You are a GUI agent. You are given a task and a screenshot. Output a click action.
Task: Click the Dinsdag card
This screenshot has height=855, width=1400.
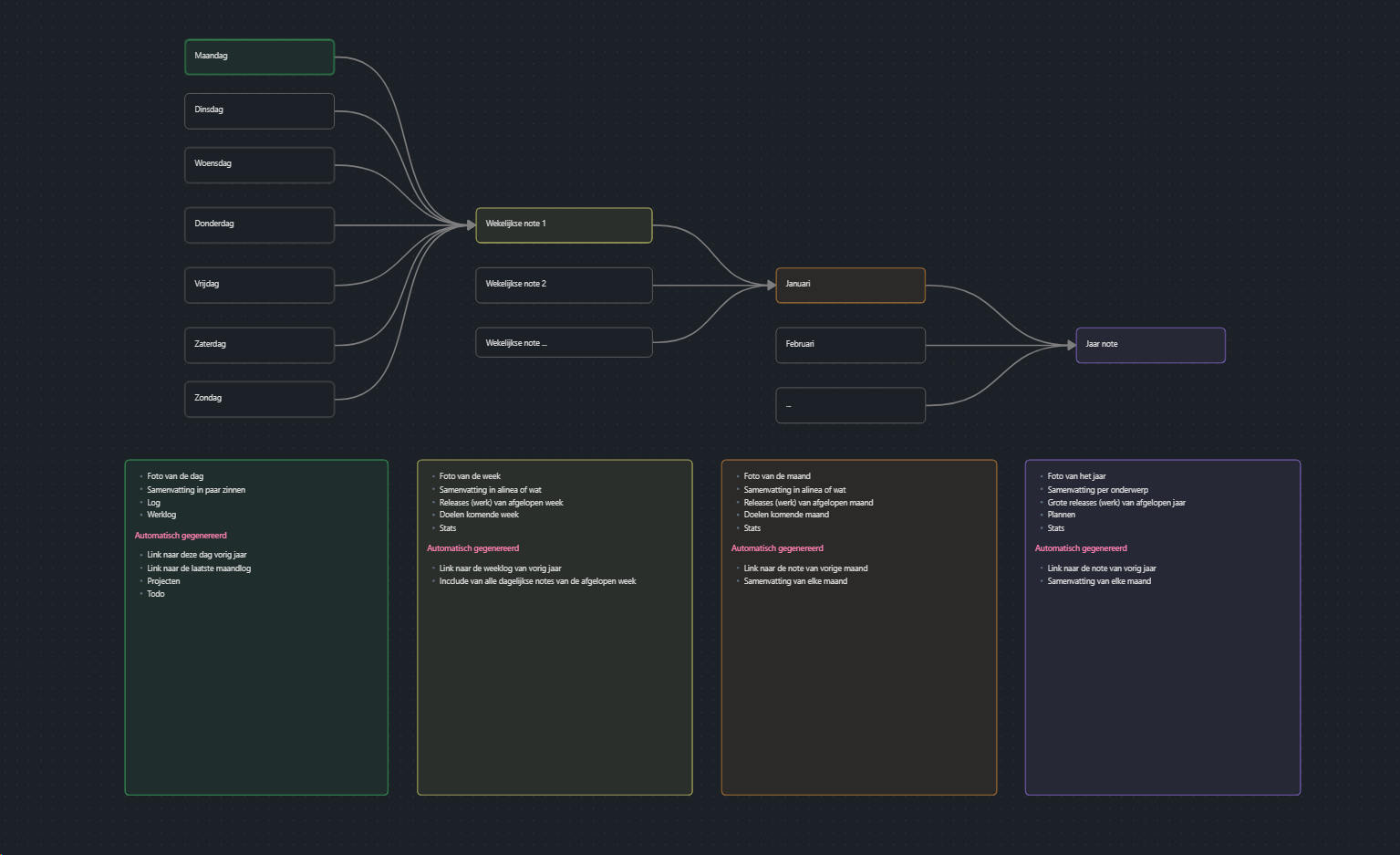point(259,110)
